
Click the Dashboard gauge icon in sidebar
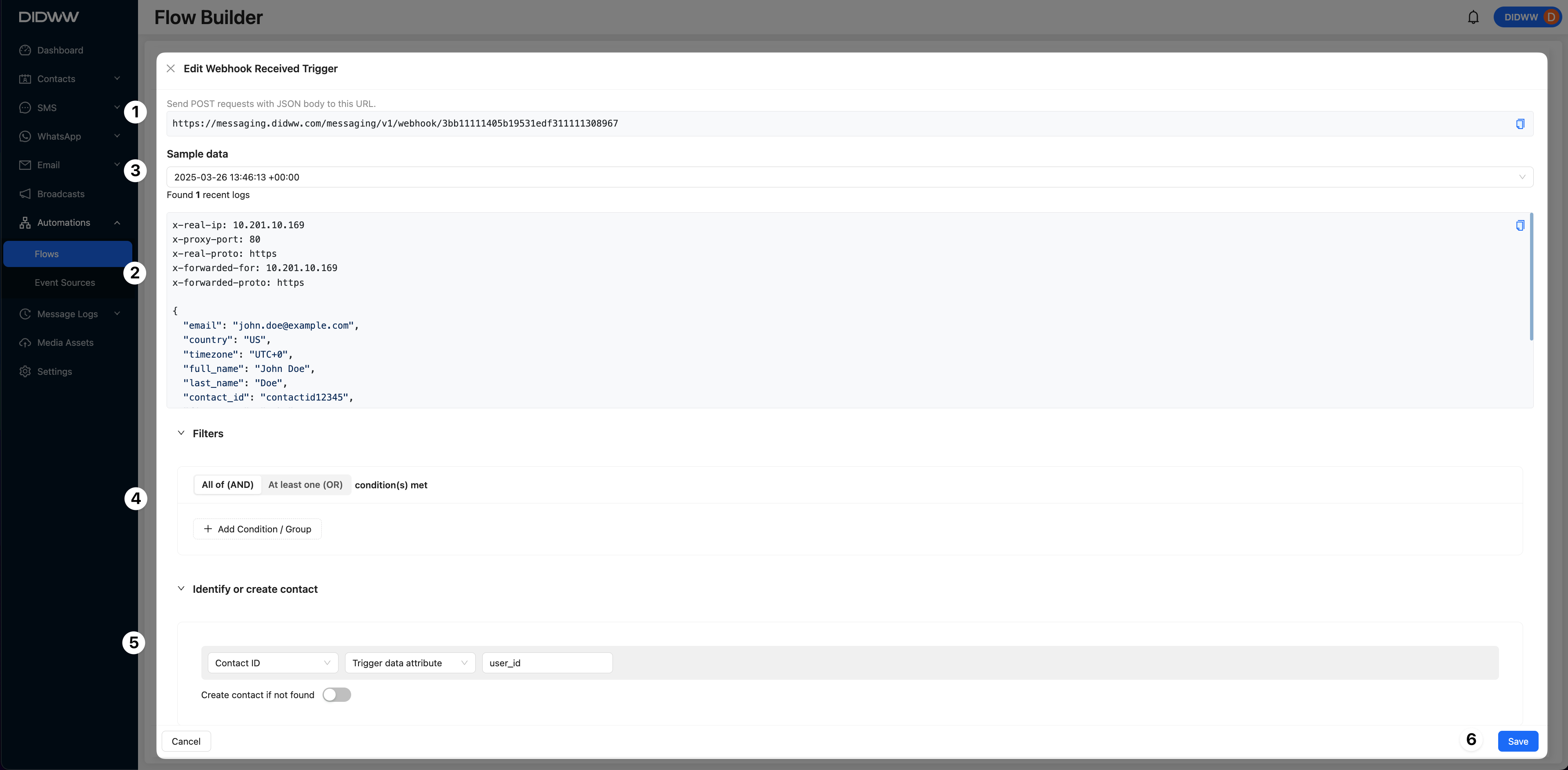click(x=25, y=50)
